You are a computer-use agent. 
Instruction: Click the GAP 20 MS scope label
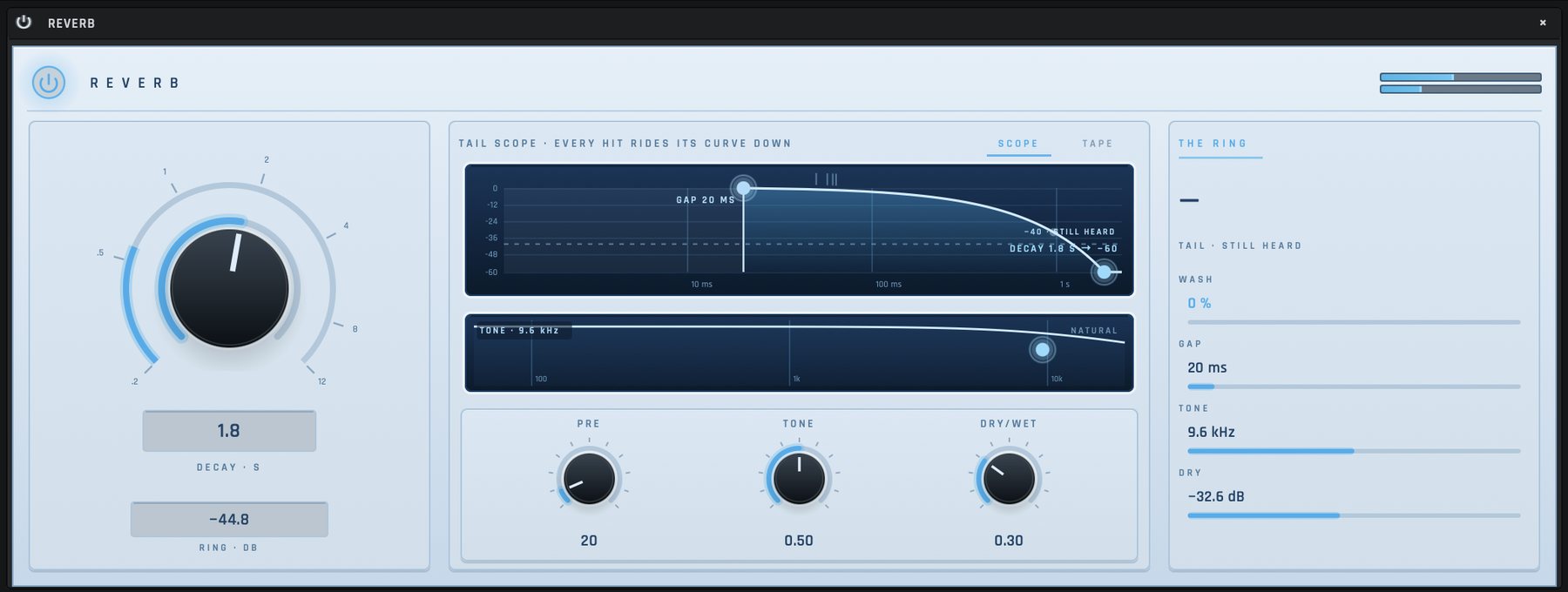[706, 200]
